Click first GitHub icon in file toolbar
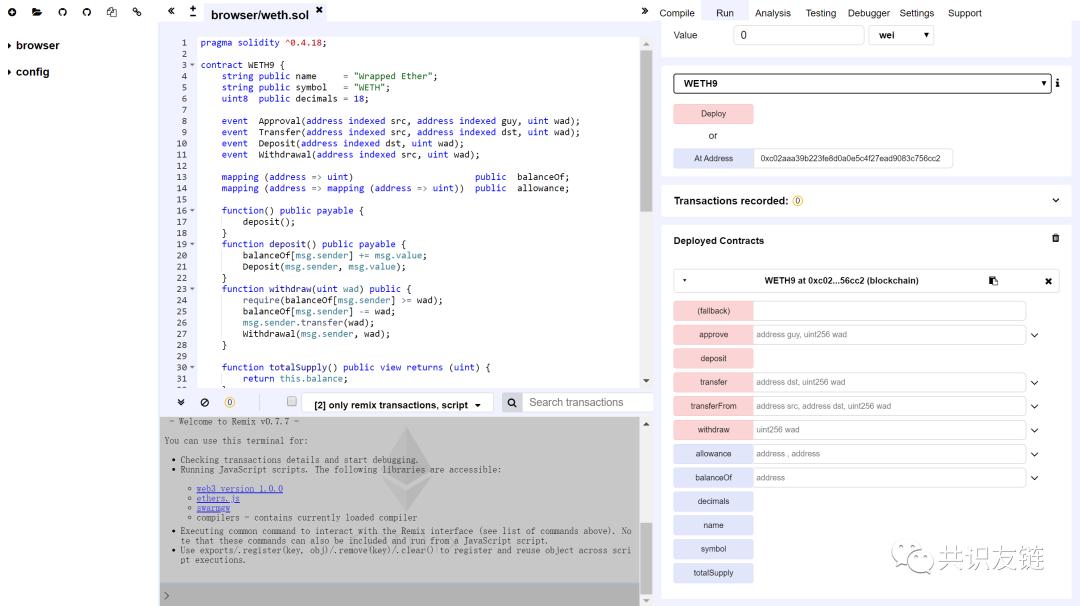Image resolution: width=1080 pixels, height=606 pixels. (x=63, y=12)
